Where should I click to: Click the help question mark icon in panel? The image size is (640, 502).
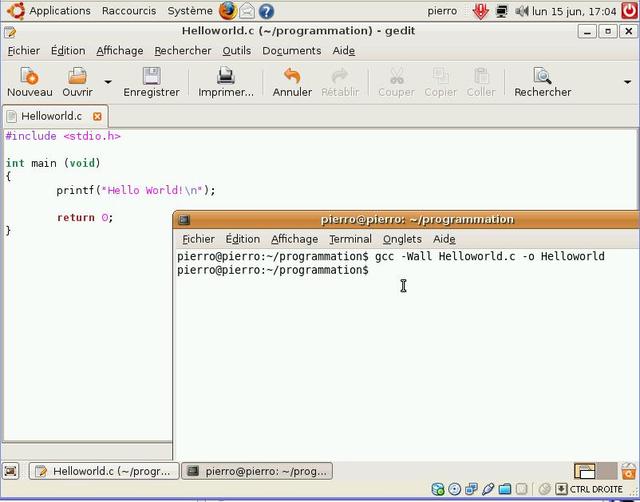[266, 11]
